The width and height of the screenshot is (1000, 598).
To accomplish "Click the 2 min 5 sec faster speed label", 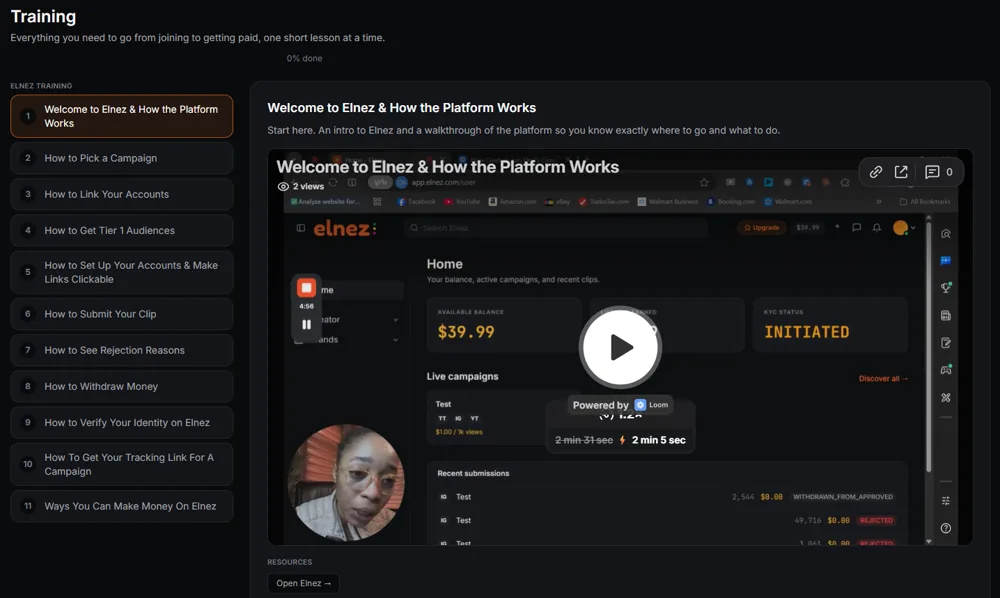I will pos(659,440).
